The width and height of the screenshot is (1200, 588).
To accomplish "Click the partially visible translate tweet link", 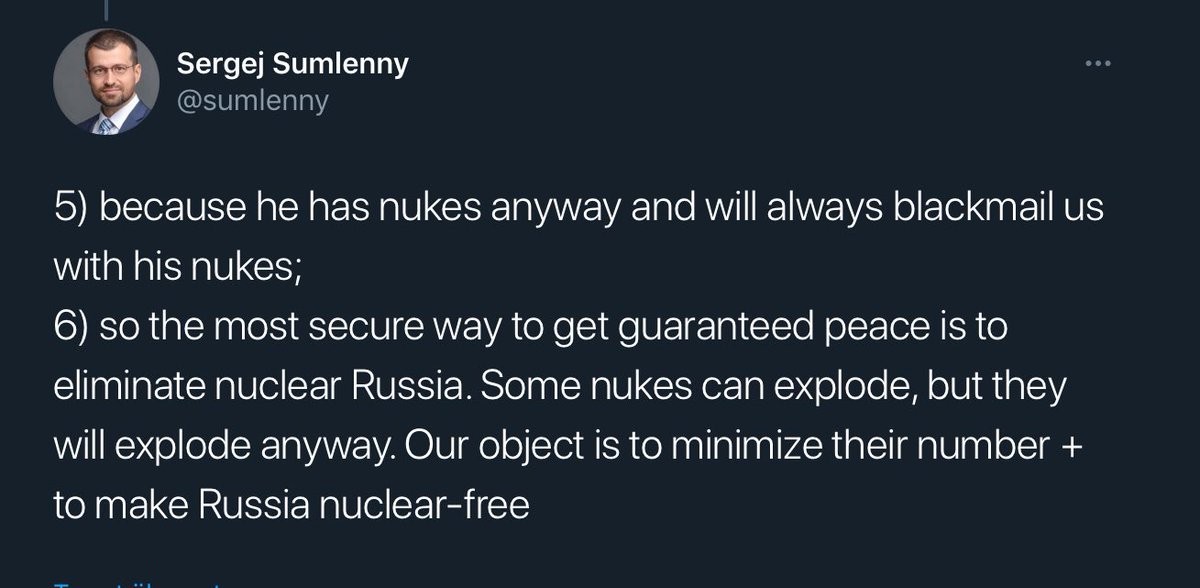I will coord(140,583).
